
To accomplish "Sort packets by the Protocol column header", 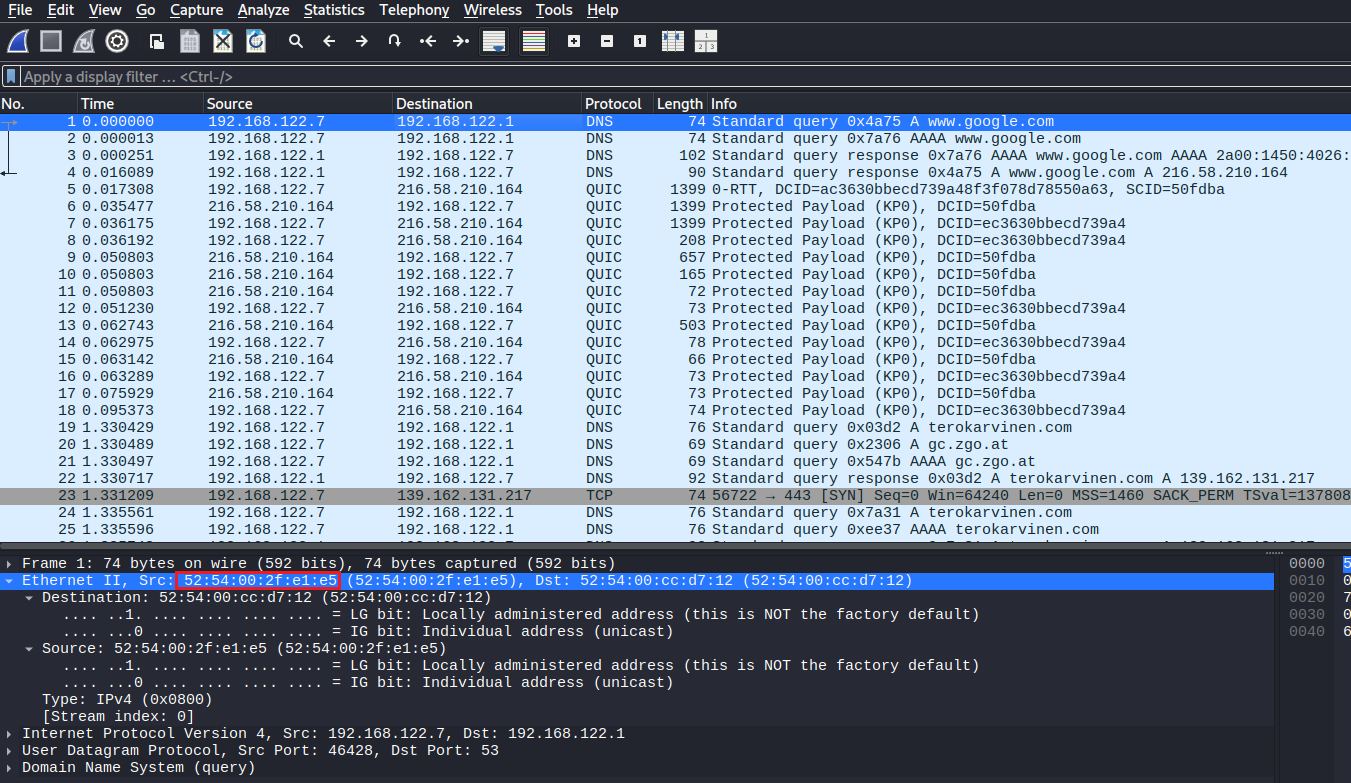I will (613, 104).
